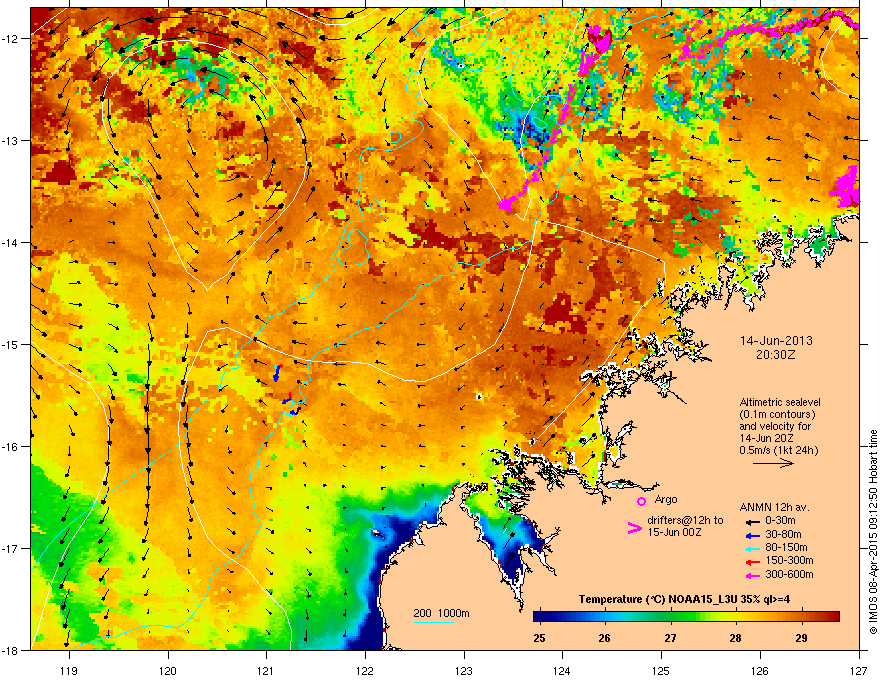Click the '(0.1m contours)' caption line
880x680 pixels.
777,415
